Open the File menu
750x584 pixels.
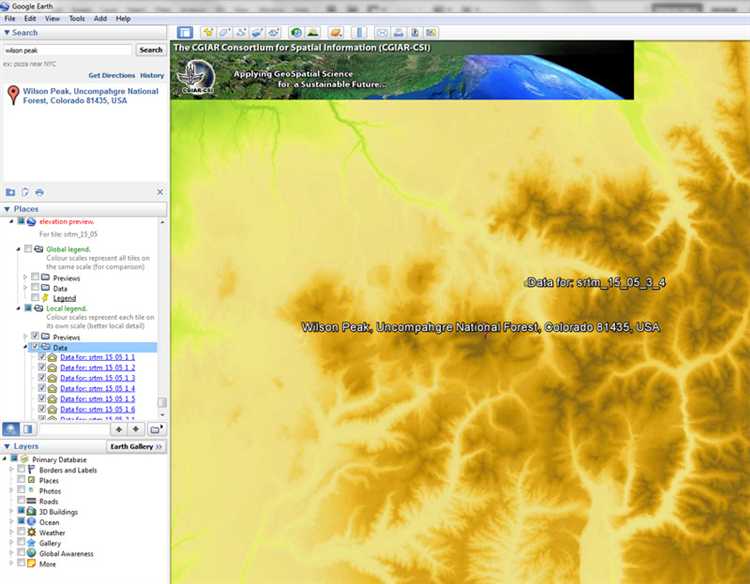10,19
